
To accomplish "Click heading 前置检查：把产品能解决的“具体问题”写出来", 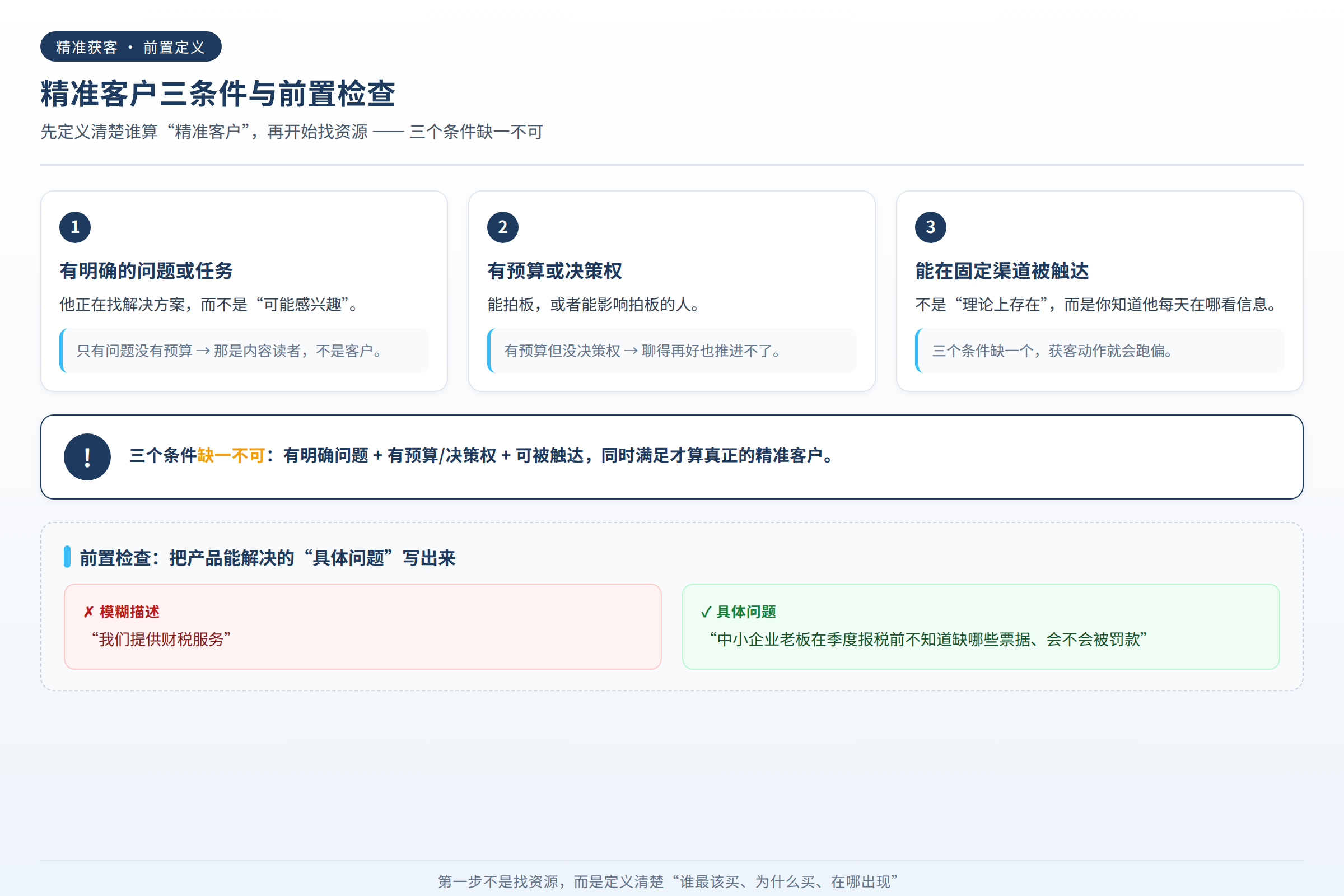I will [x=268, y=558].
